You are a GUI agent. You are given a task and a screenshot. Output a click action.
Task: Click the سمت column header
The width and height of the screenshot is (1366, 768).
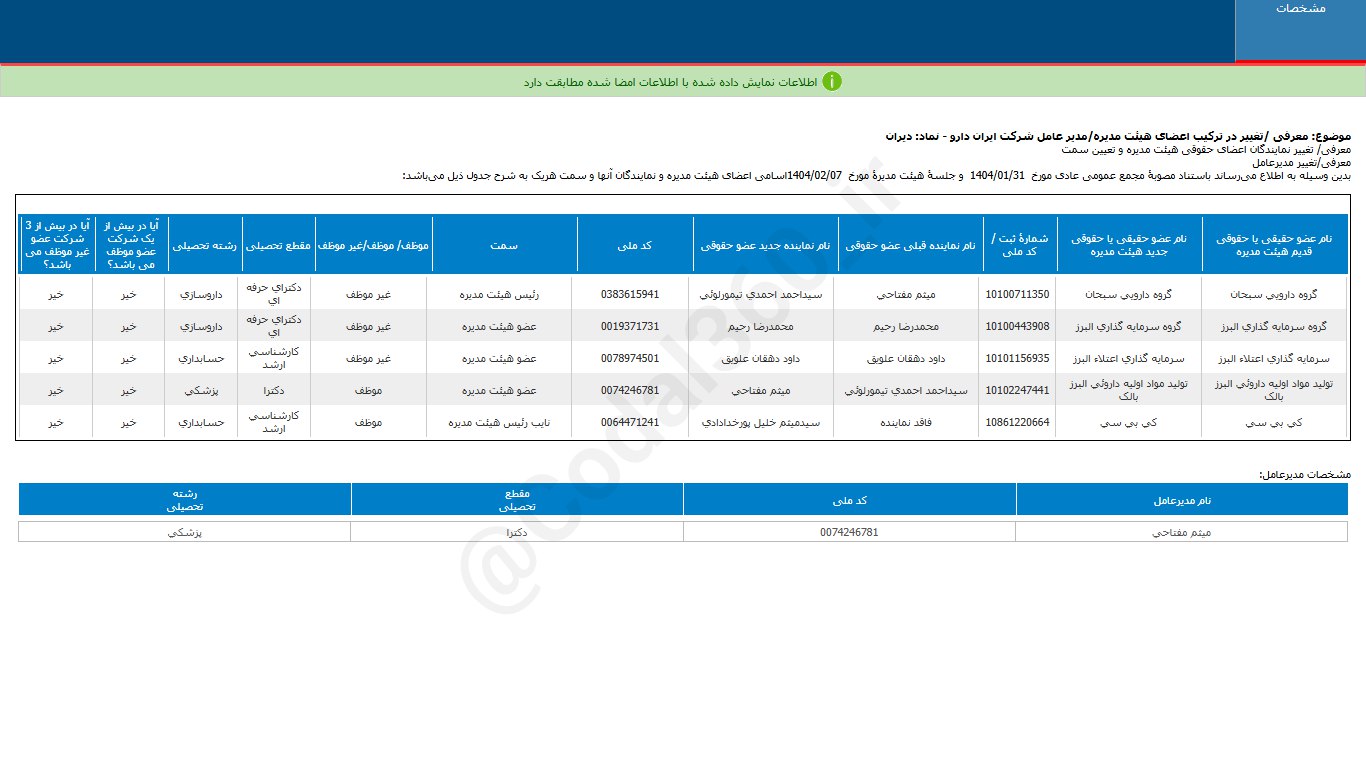(x=504, y=244)
